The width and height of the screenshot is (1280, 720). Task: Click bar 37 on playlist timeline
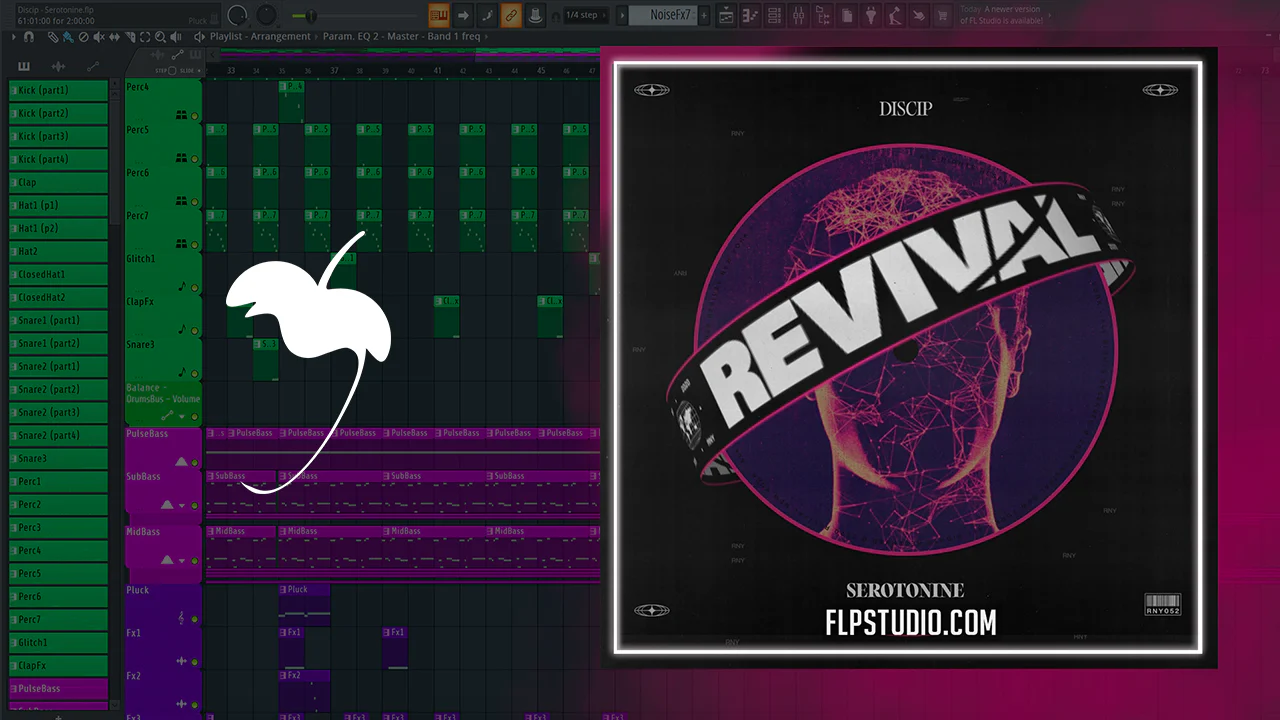coord(334,71)
